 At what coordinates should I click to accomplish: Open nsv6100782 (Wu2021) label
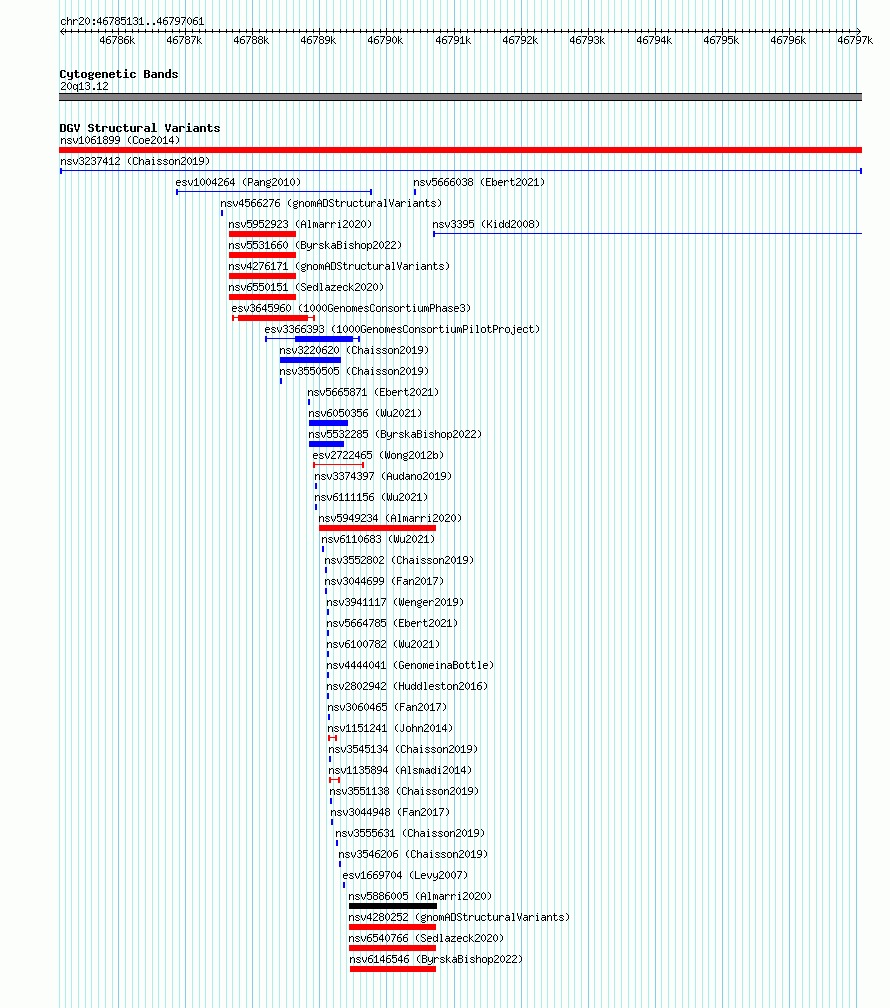coord(383,644)
